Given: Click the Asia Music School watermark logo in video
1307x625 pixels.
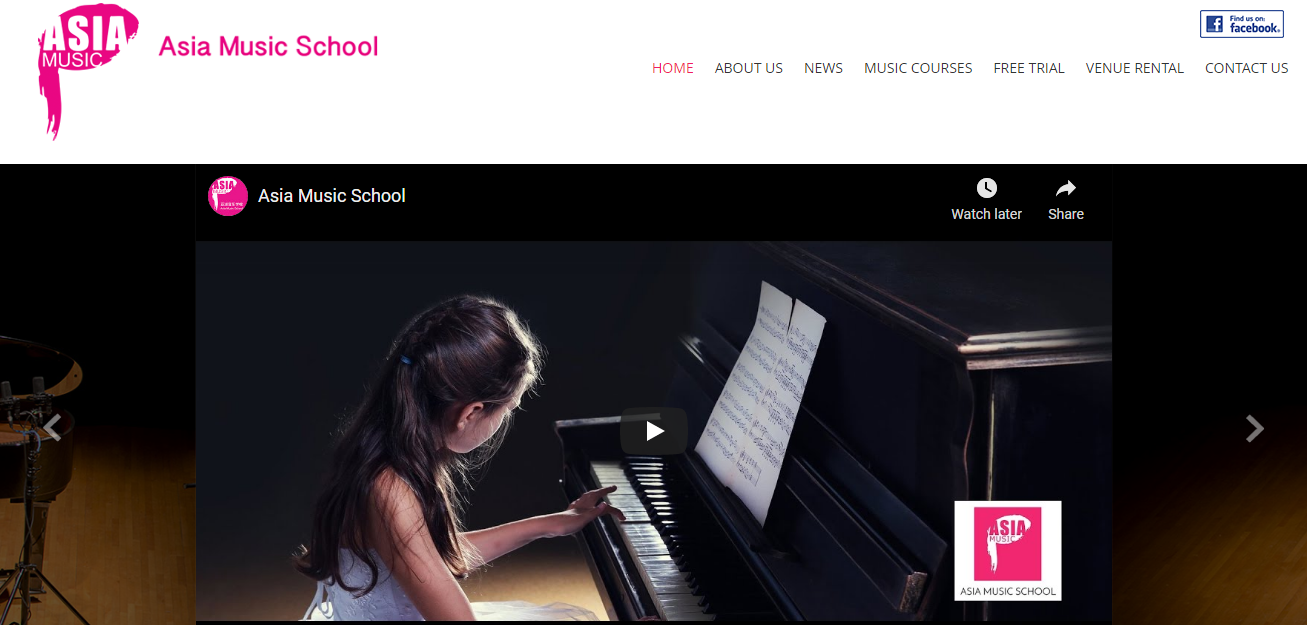Looking at the screenshot, I should pos(1008,550).
